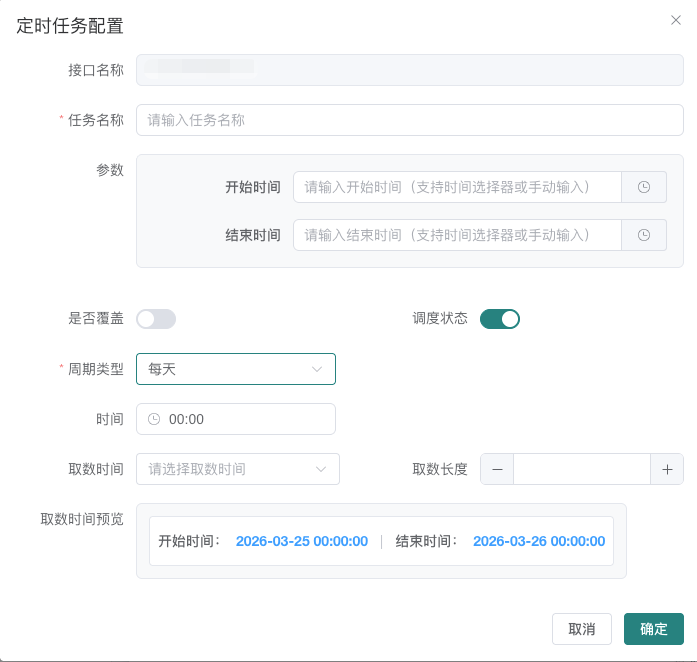
Task: Open time picker for 结束时间 clock icon
Action: (x=644, y=235)
